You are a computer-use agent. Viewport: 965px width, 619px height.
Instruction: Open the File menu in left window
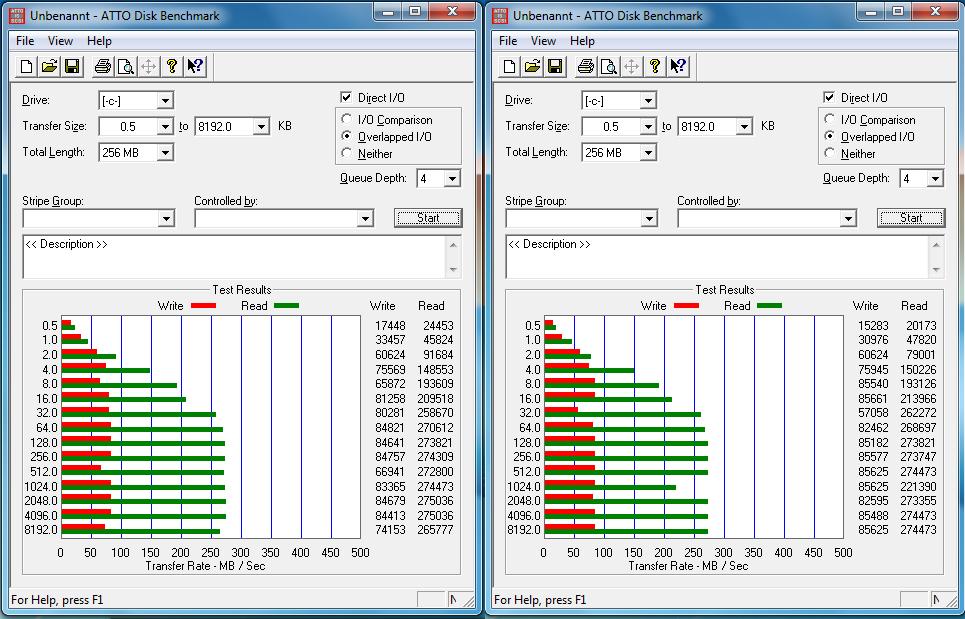pos(25,41)
